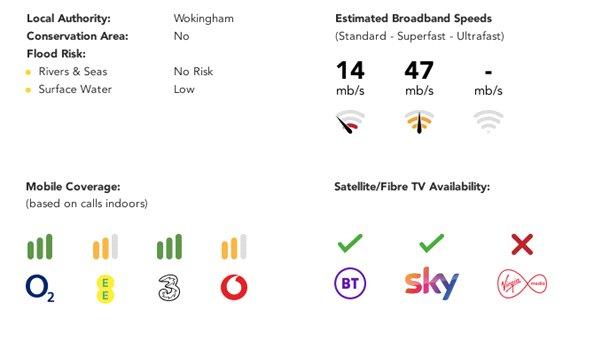Select the Sky logo
The height and width of the screenshot is (364, 602).
432,283
